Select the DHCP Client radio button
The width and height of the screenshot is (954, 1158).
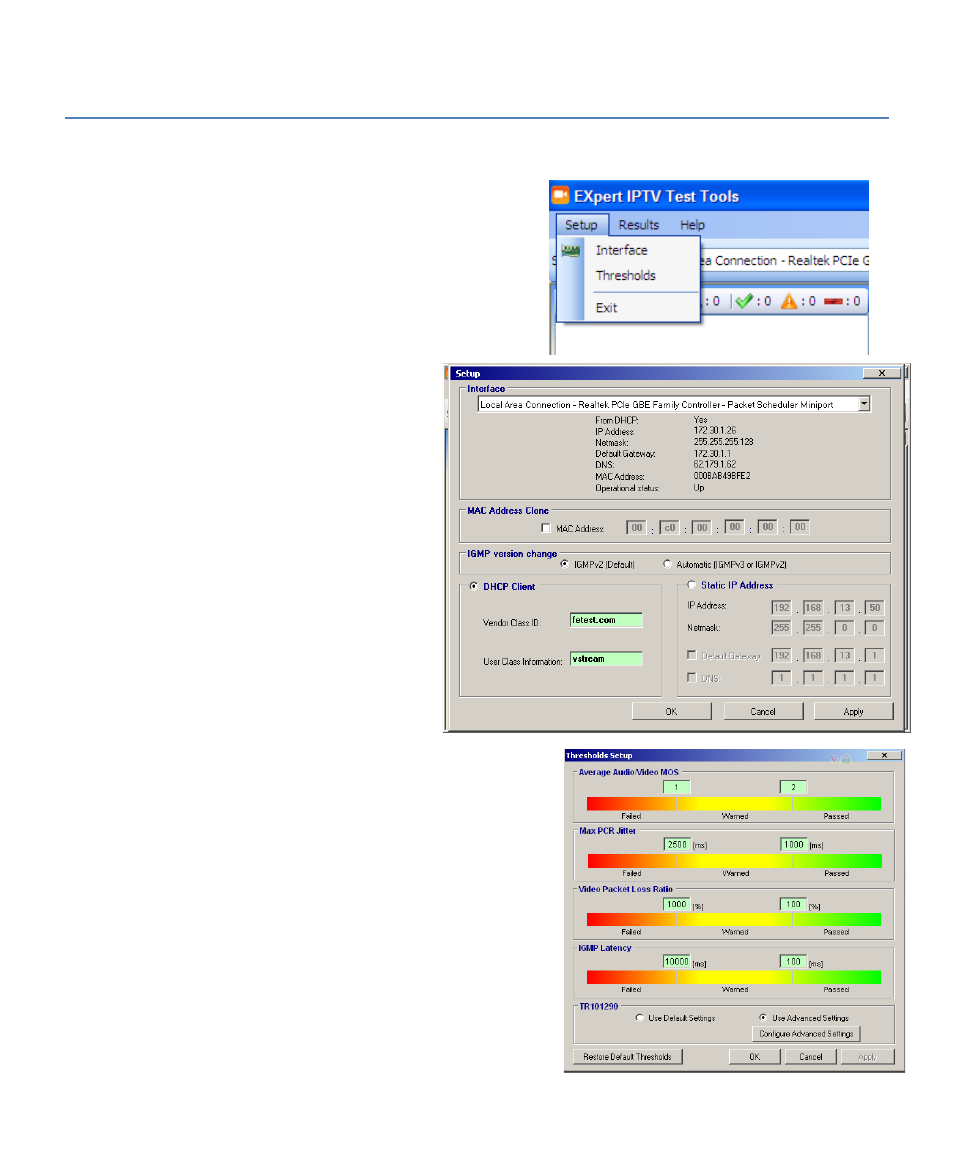(x=473, y=586)
